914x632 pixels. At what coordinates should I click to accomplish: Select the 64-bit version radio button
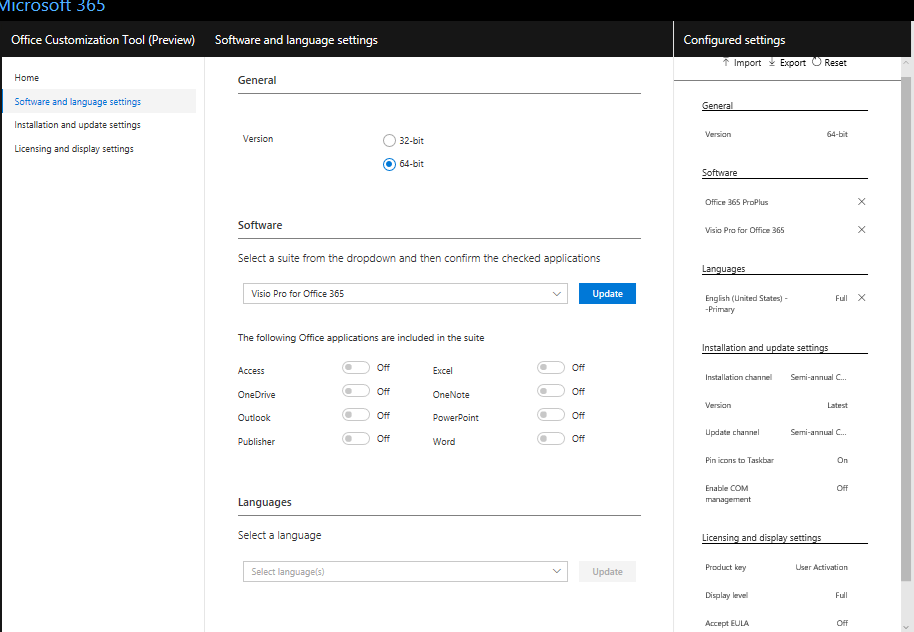tap(389, 164)
